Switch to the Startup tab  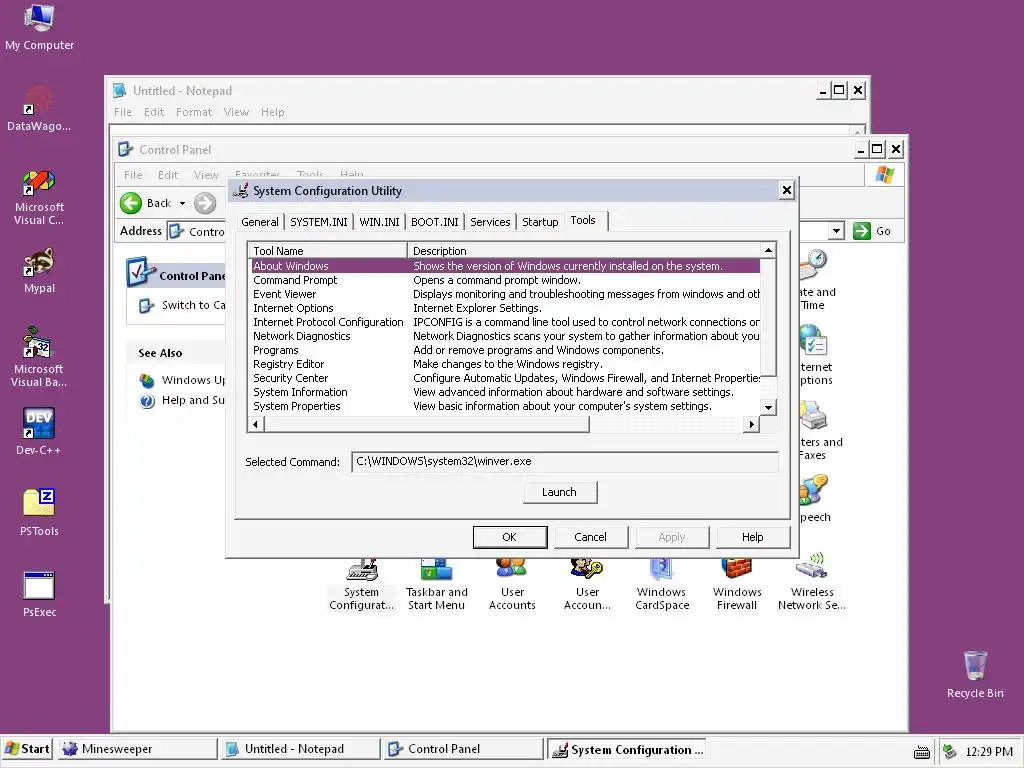[x=540, y=222]
